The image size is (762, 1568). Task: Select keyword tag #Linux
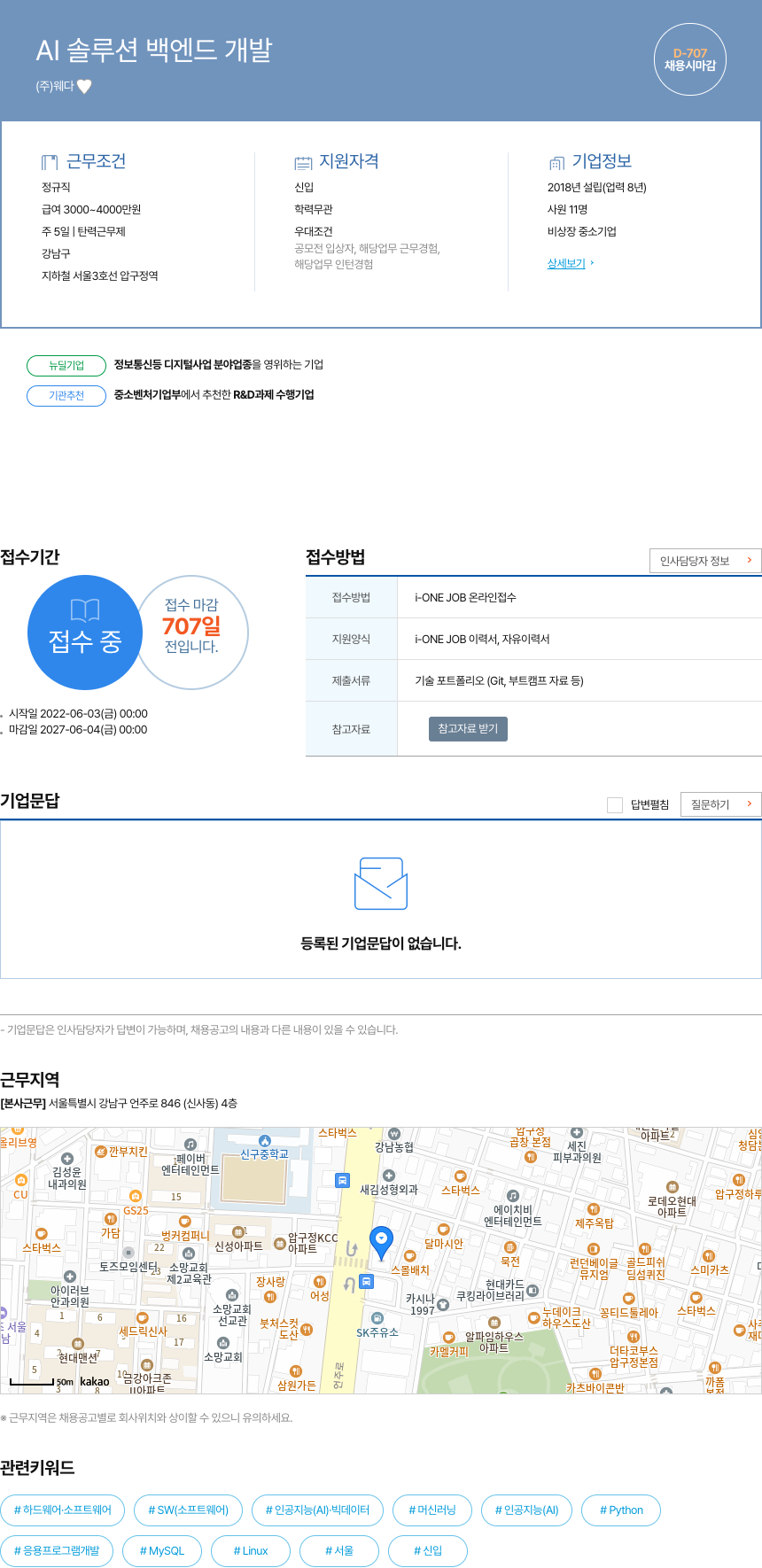pos(251,1550)
